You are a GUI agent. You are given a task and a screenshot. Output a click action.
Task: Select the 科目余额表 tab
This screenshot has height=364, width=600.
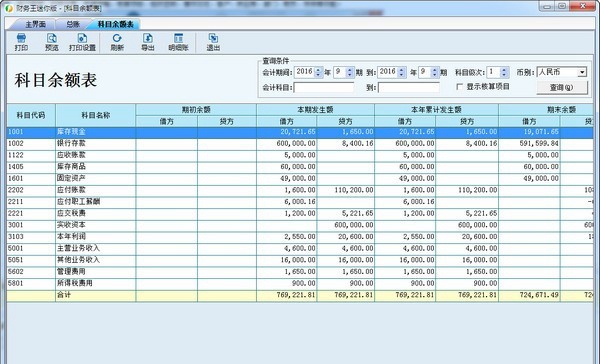(x=115, y=24)
